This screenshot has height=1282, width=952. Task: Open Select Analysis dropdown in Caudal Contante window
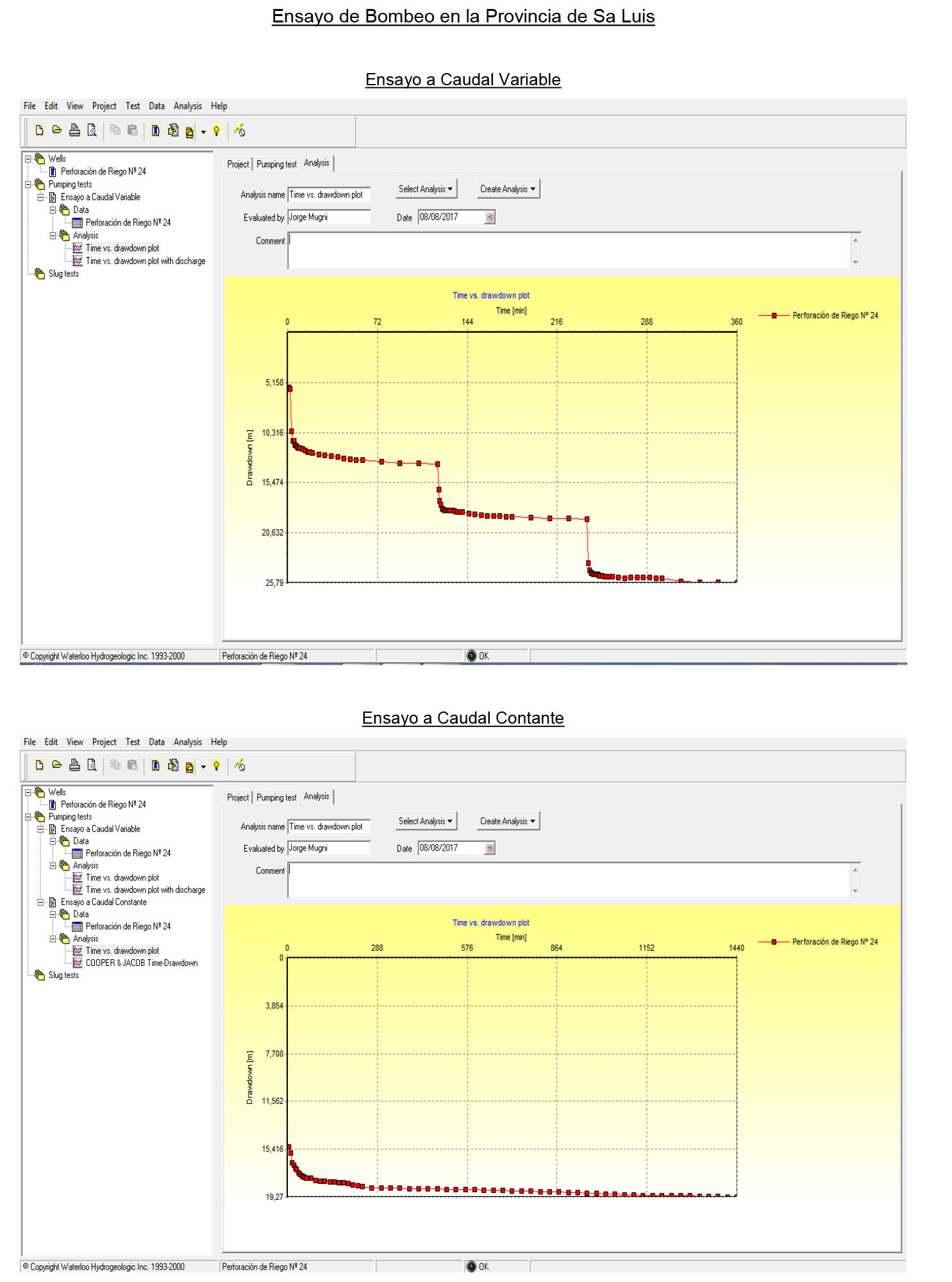426,821
